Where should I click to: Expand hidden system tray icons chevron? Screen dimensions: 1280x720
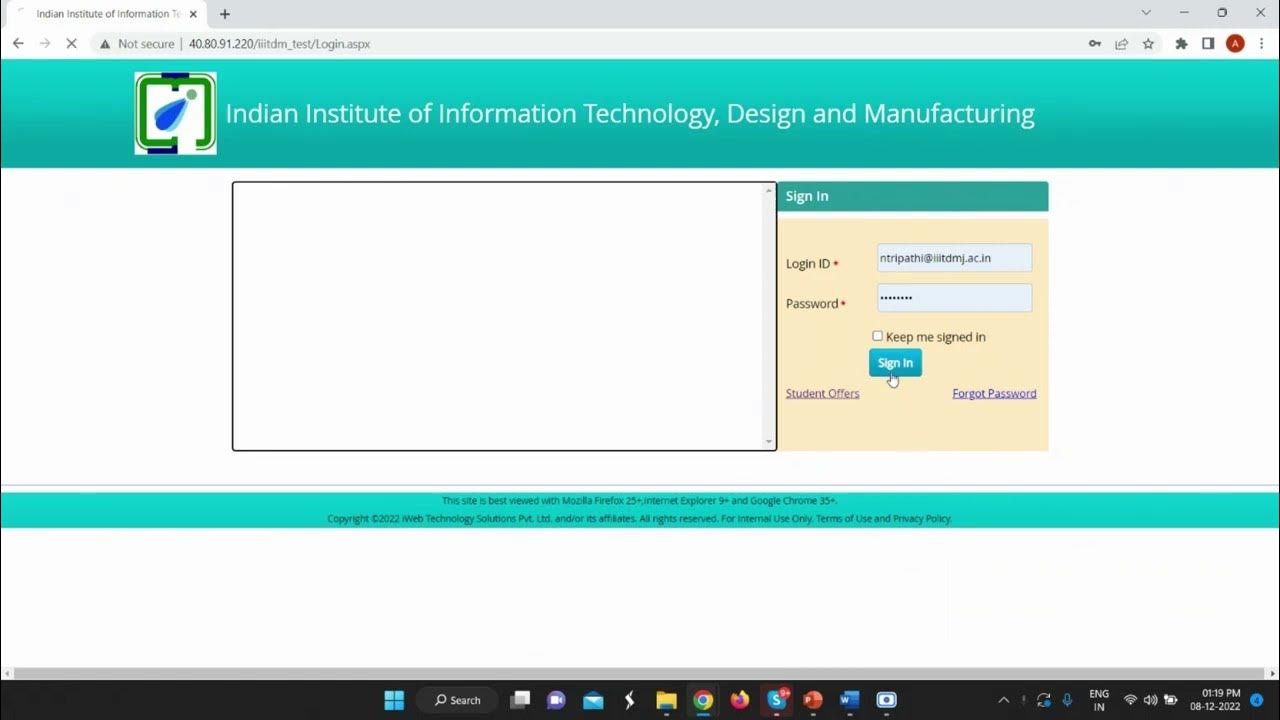click(x=1004, y=700)
